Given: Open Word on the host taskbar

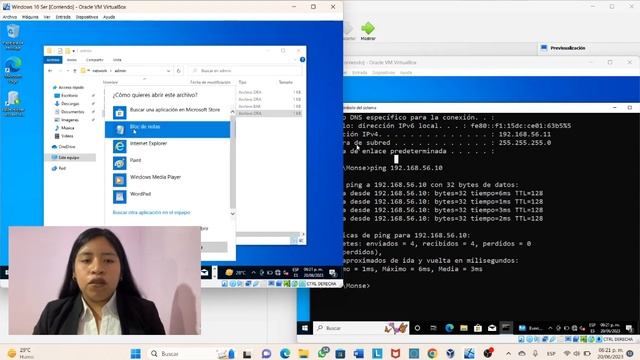Looking at the screenshot, I should coord(358,353).
